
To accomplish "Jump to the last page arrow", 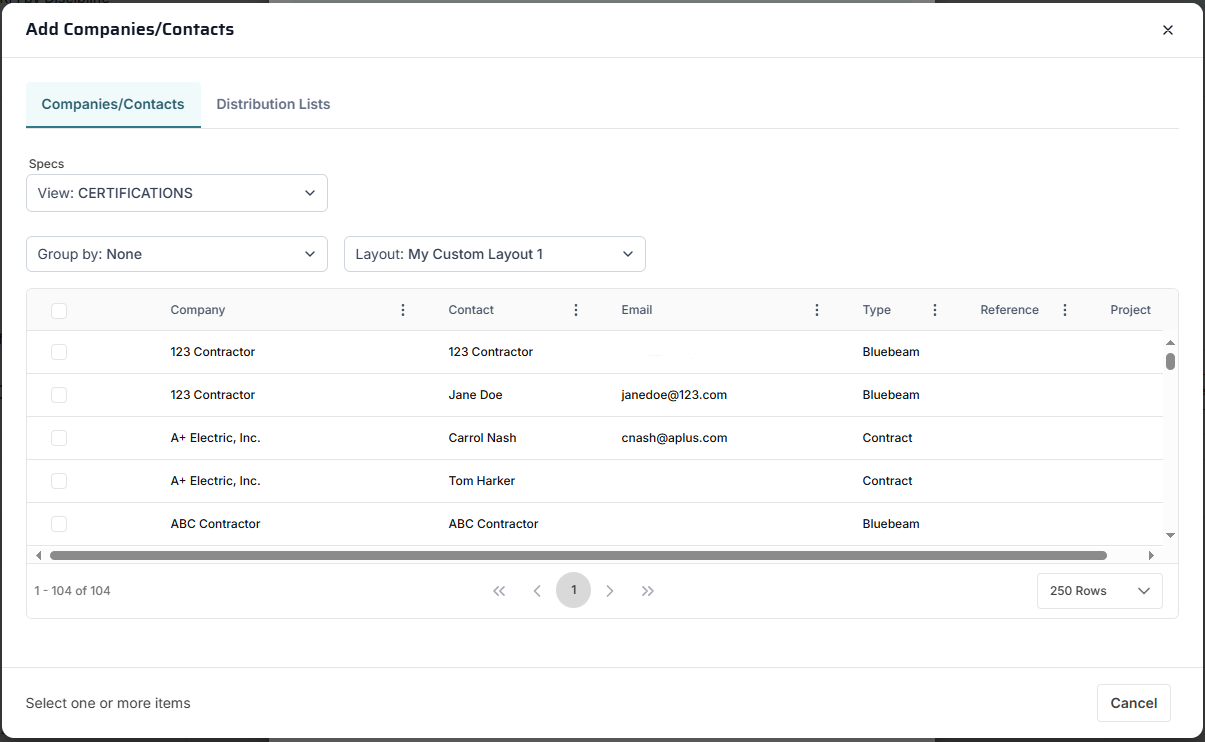I will point(648,591).
